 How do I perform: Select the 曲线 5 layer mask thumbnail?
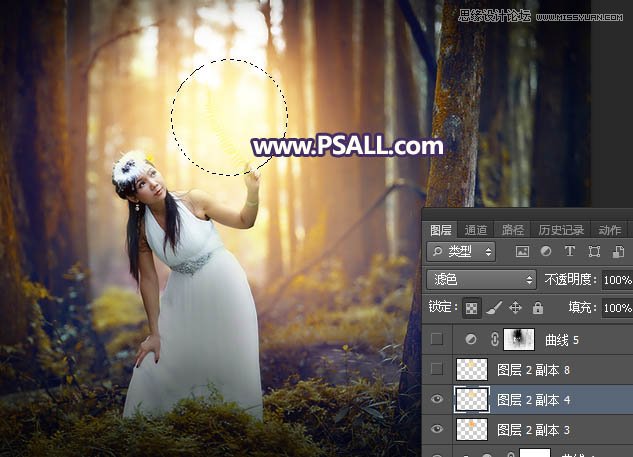519,340
